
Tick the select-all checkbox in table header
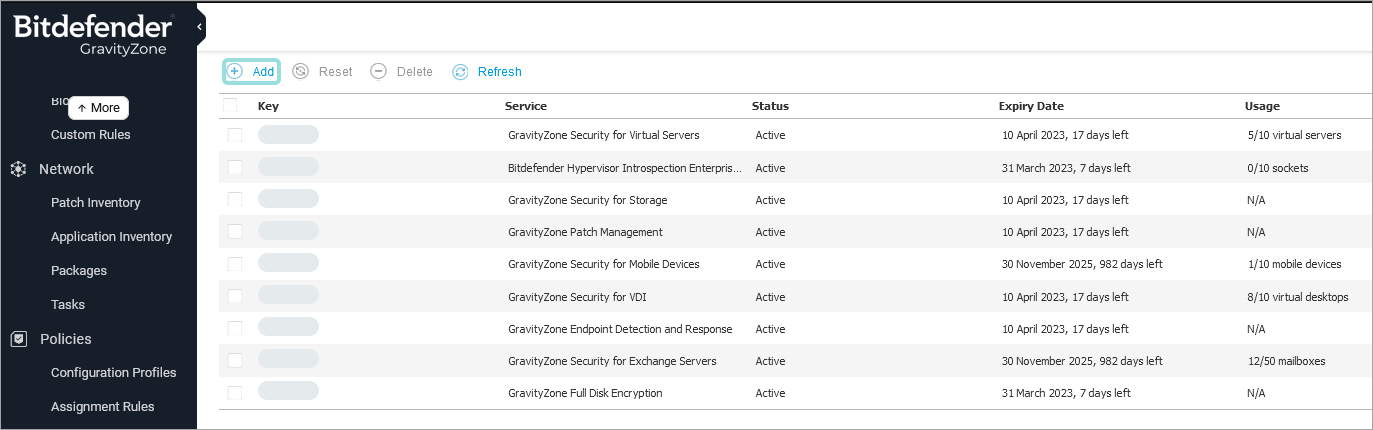click(x=231, y=106)
